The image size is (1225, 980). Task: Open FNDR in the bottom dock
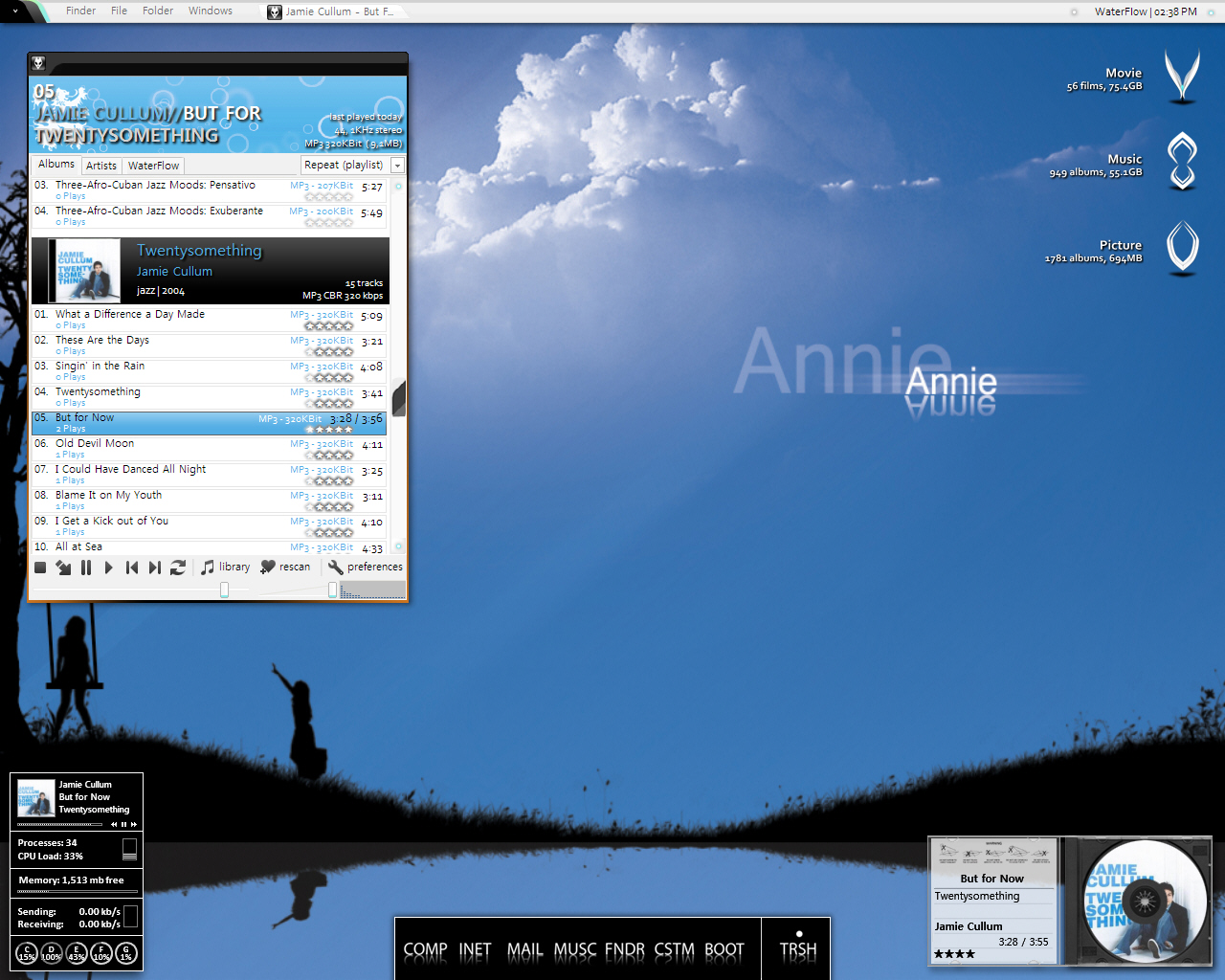(x=625, y=949)
